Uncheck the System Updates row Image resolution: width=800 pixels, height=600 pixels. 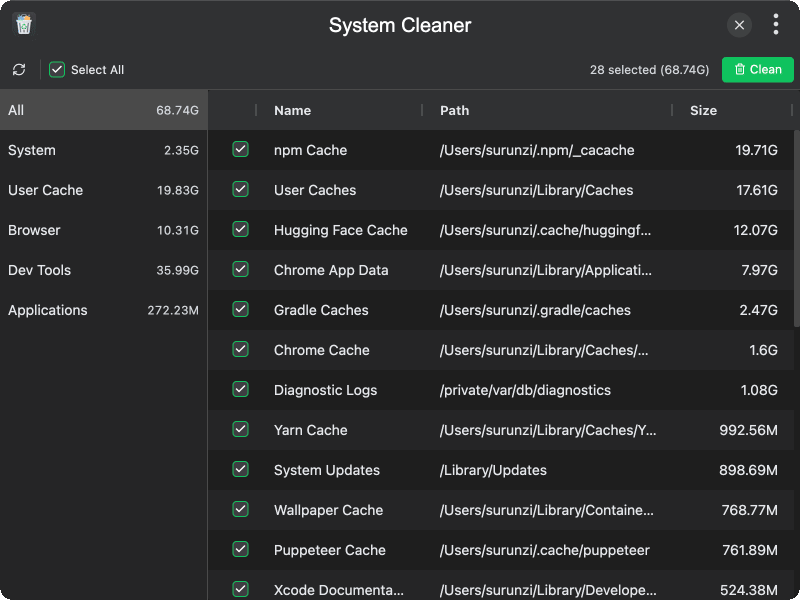point(240,469)
